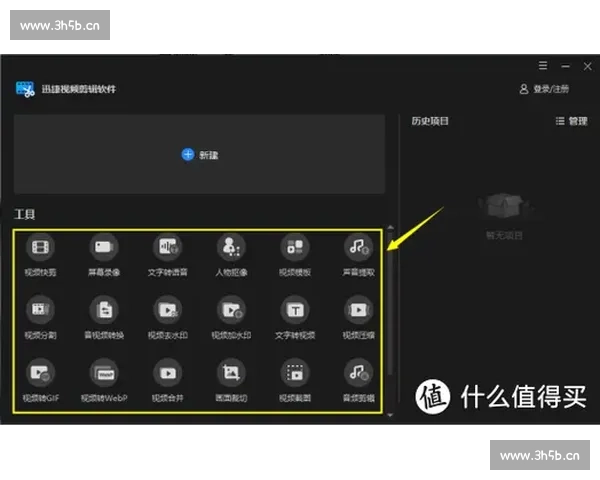Open the 视频截图 video screenshot tool
This screenshot has height=480, width=600.
point(295,380)
